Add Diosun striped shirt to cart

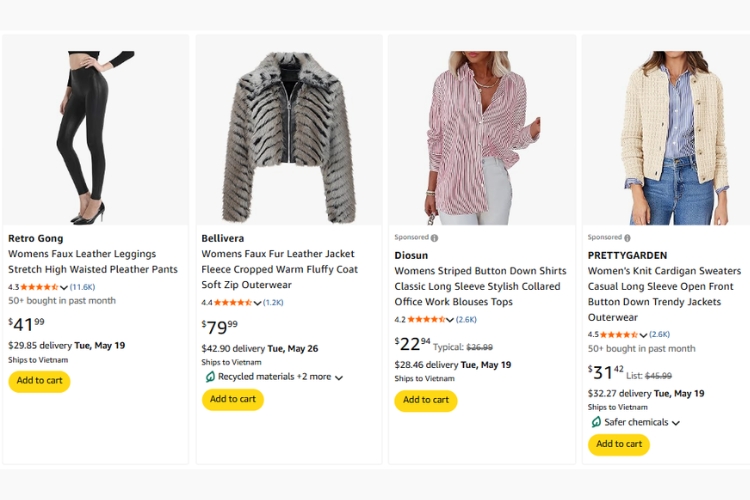coord(426,401)
